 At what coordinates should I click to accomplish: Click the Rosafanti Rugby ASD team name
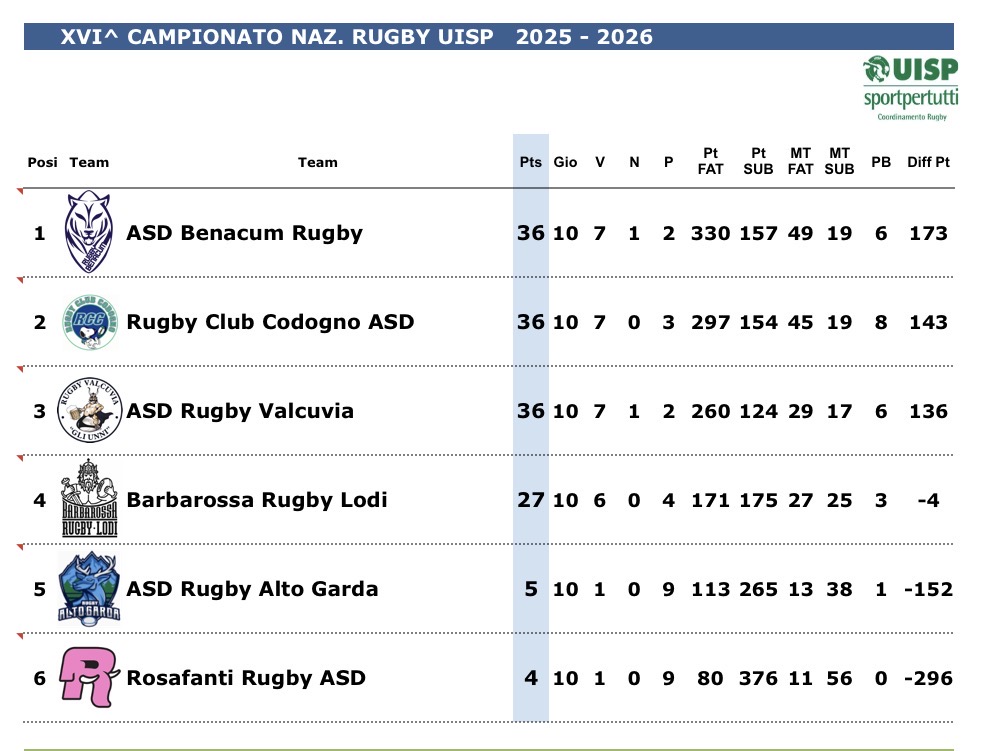point(246,677)
